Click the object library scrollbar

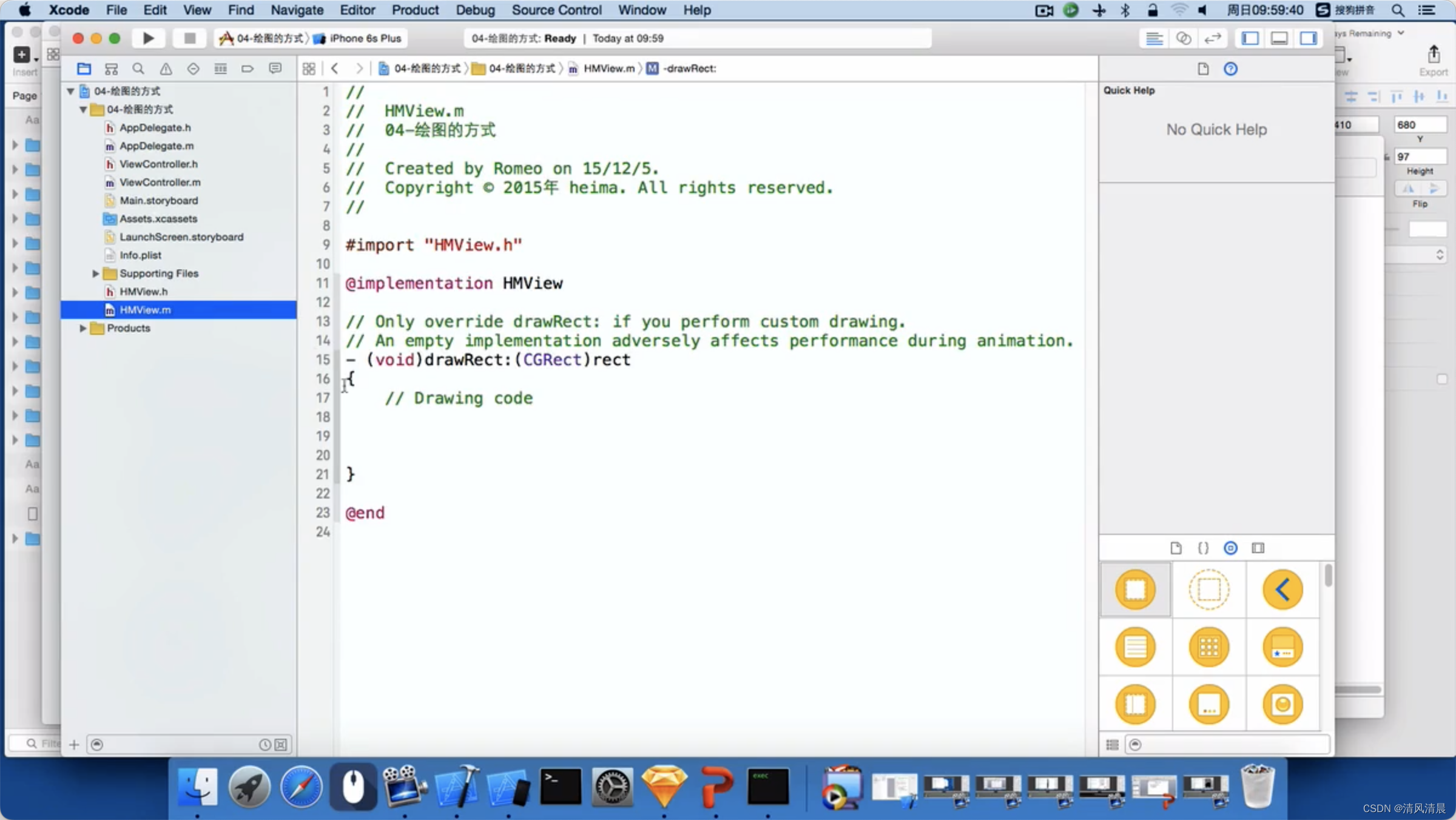(x=1328, y=575)
